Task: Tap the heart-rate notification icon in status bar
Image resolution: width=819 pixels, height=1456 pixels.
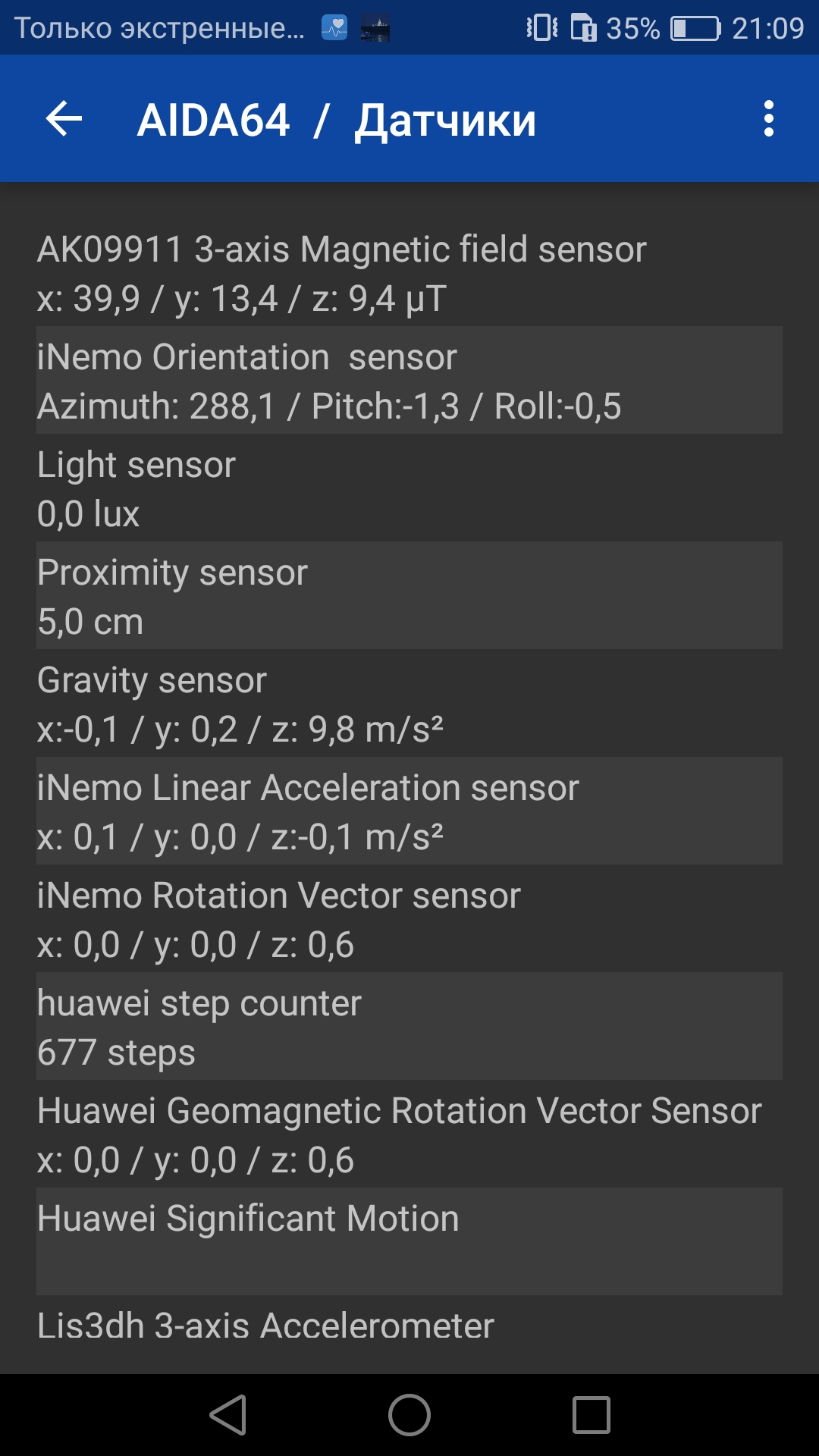Action: point(334,28)
